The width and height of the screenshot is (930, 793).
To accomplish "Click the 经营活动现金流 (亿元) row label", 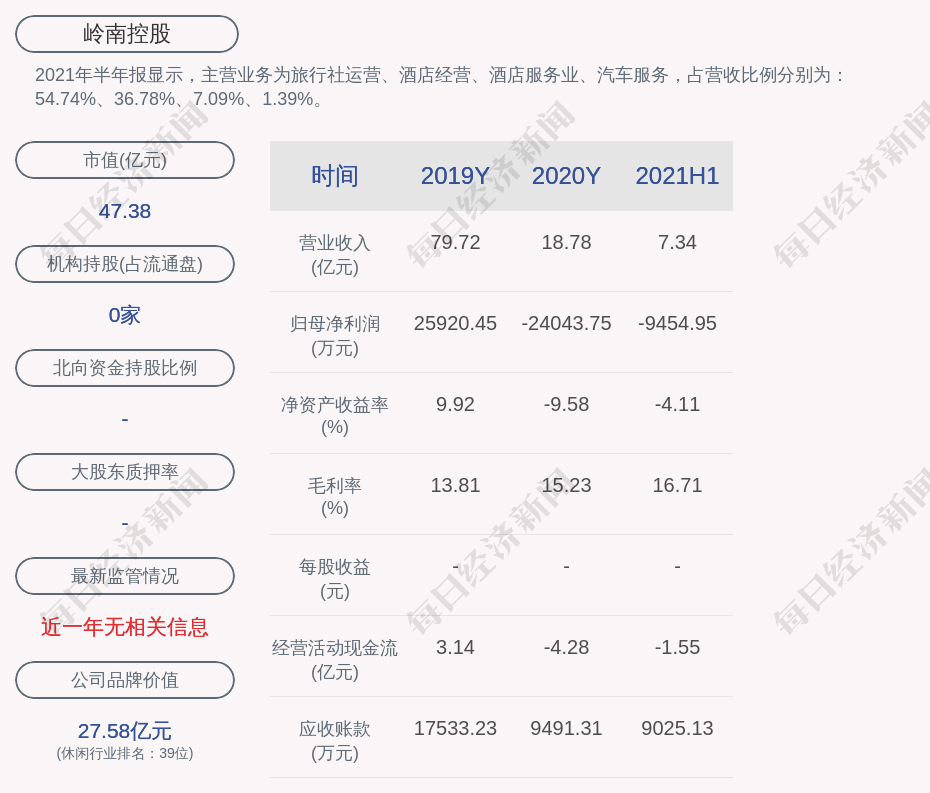I will point(335,660).
